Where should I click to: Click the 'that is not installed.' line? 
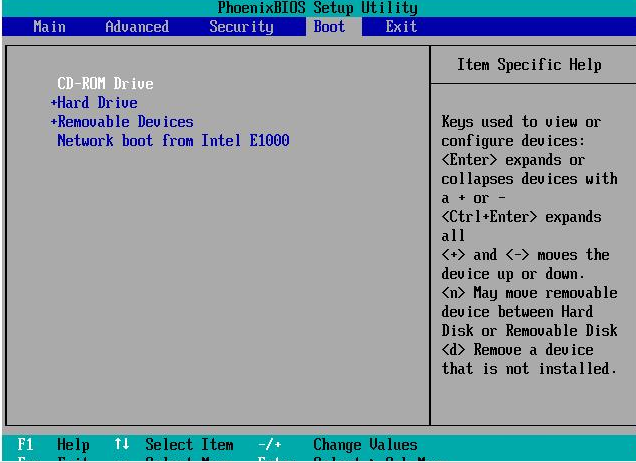point(529,369)
